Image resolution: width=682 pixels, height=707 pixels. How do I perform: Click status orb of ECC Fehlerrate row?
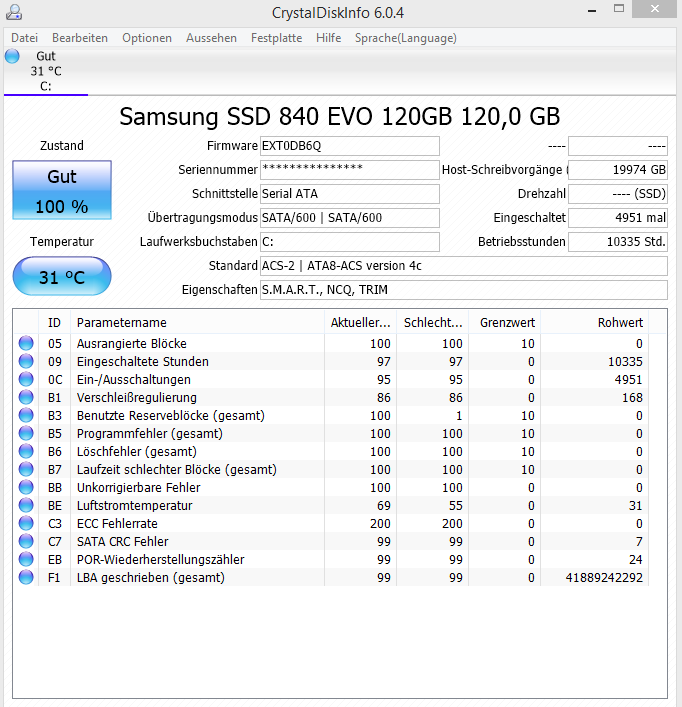[x=26, y=523]
